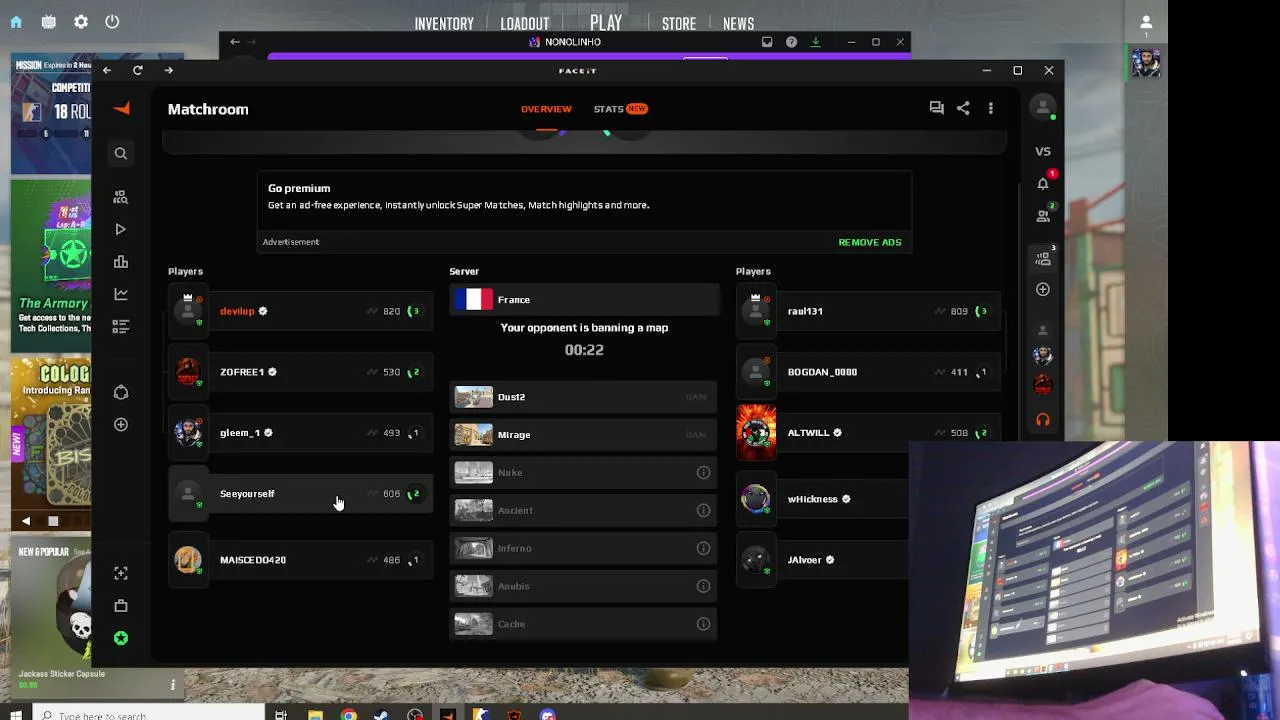Click the France server row
1280x720 pixels.
coord(584,300)
